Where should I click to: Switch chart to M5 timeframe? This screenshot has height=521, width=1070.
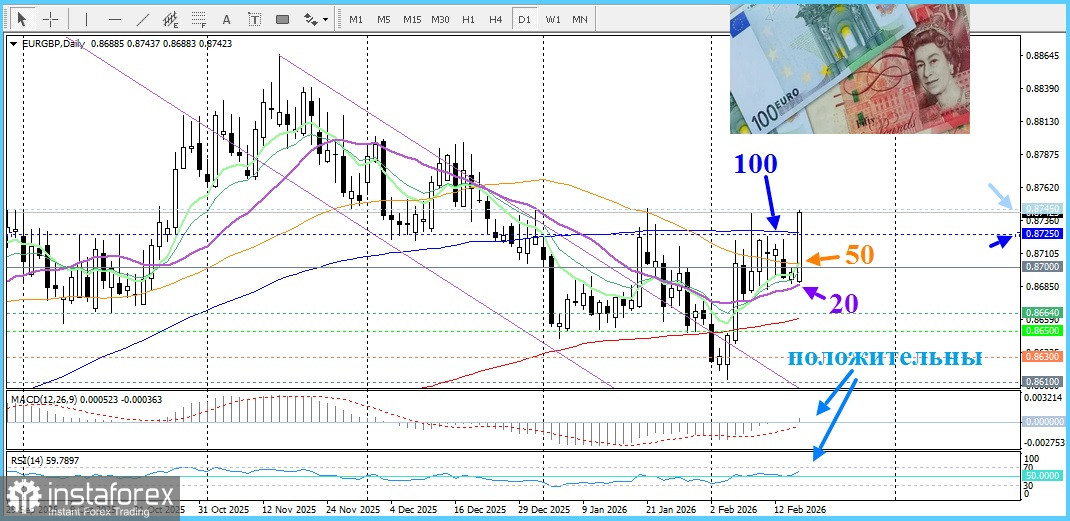tap(384, 19)
